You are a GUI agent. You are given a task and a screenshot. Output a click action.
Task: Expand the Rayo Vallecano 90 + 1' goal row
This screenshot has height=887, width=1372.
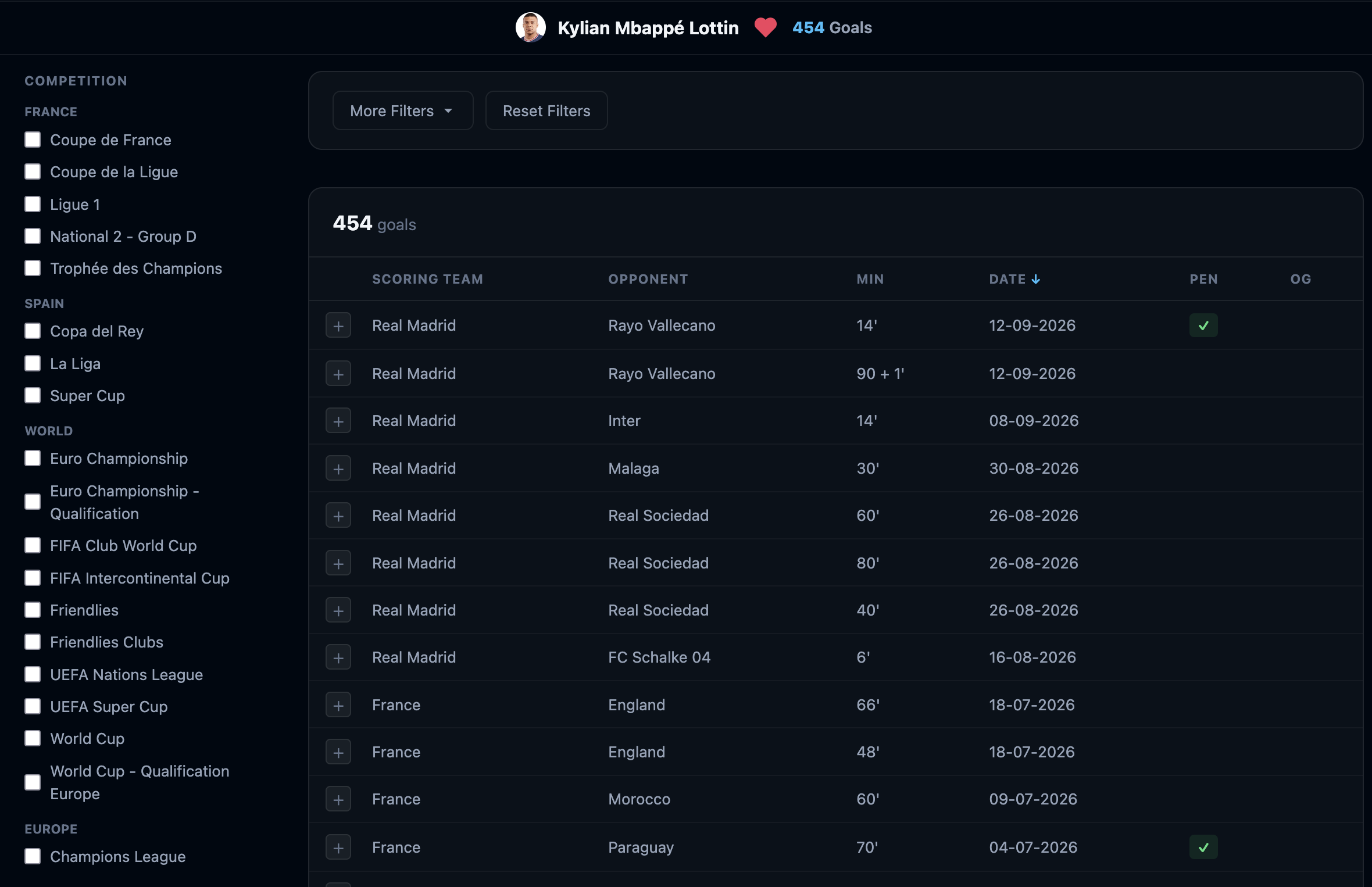coord(338,374)
